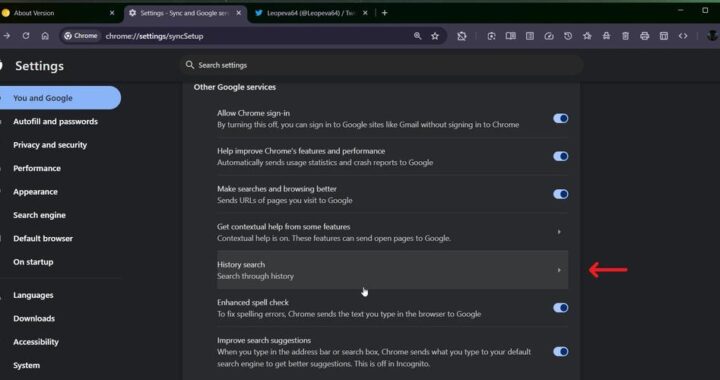Click the forward navigation arrow
Image resolution: width=720 pixels, height=380 pixels.
pos(6,36)
